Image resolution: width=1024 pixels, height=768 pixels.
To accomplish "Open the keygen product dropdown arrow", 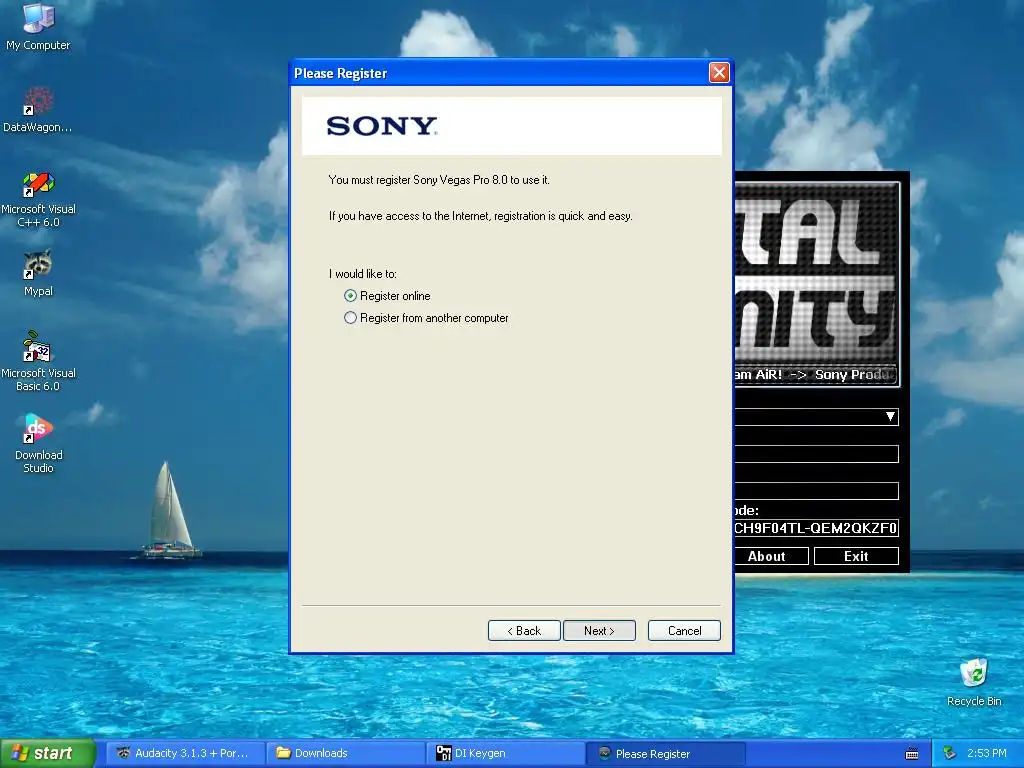I will point(890,417).
